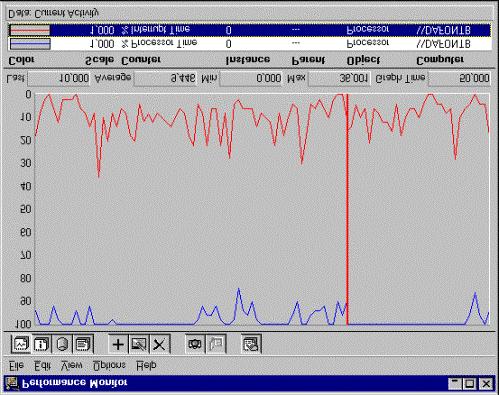The height and width of the screenshot is (395, 499).
Task: Show the report view toolbar icon
Action: 83,344
